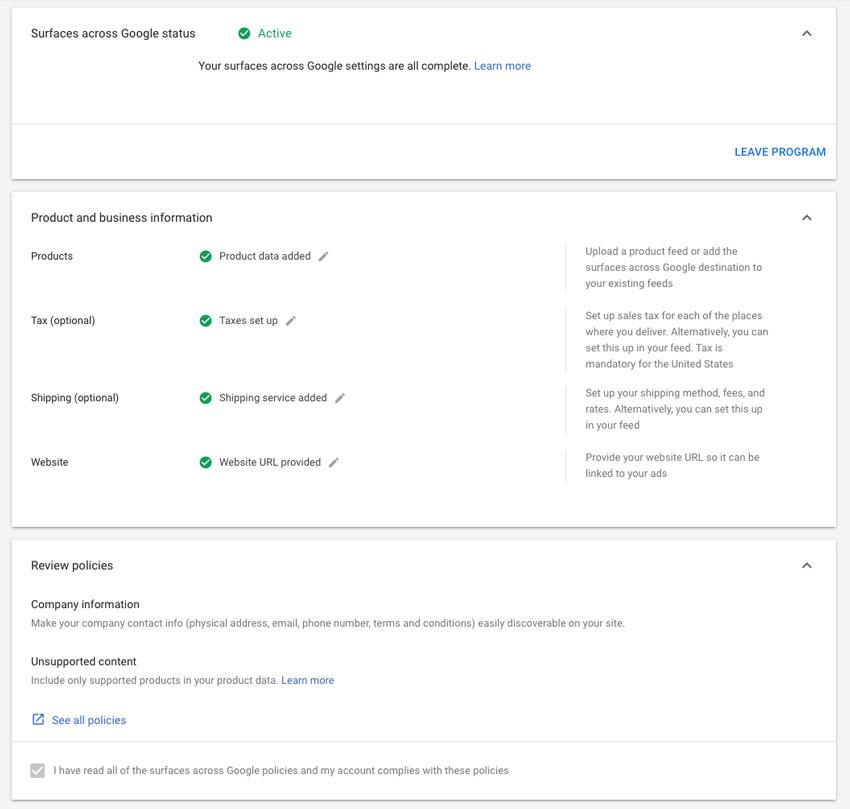This screenshot has width=850, height=809.
Task: Click the edit pencil next to Website URL provided
Action: tap(334, 463)
